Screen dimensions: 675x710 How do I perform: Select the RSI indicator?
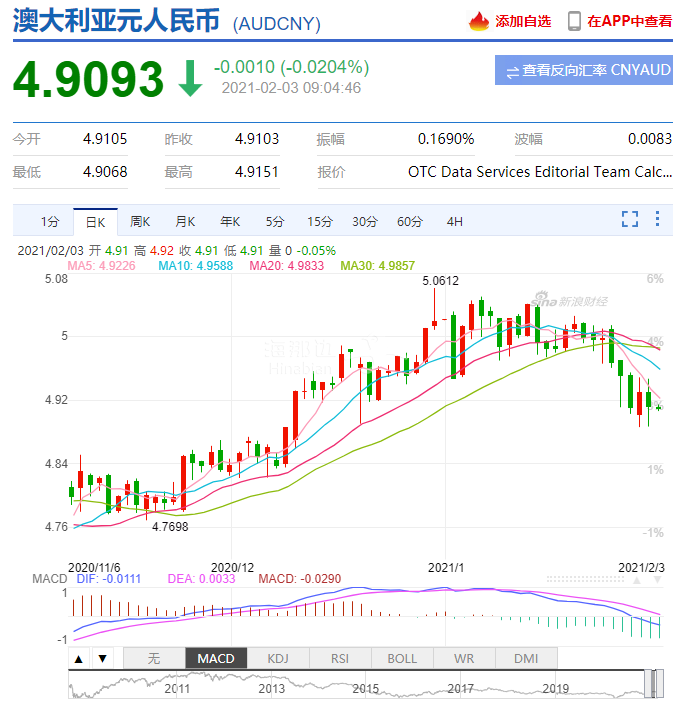pyautogui.click(x=340, y=658)
